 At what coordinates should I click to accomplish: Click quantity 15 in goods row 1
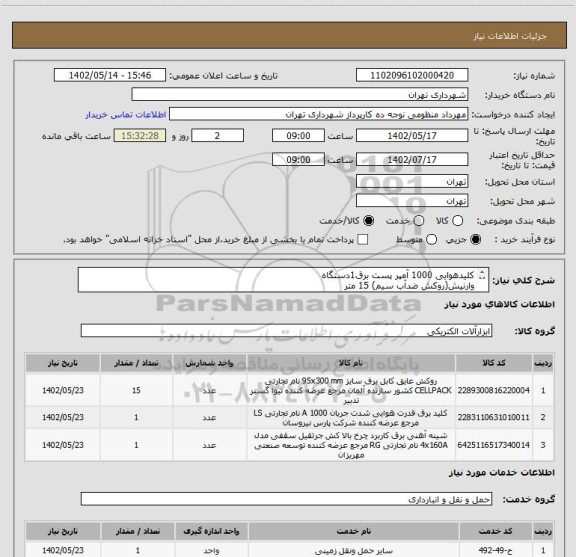[x=136, y=390]
